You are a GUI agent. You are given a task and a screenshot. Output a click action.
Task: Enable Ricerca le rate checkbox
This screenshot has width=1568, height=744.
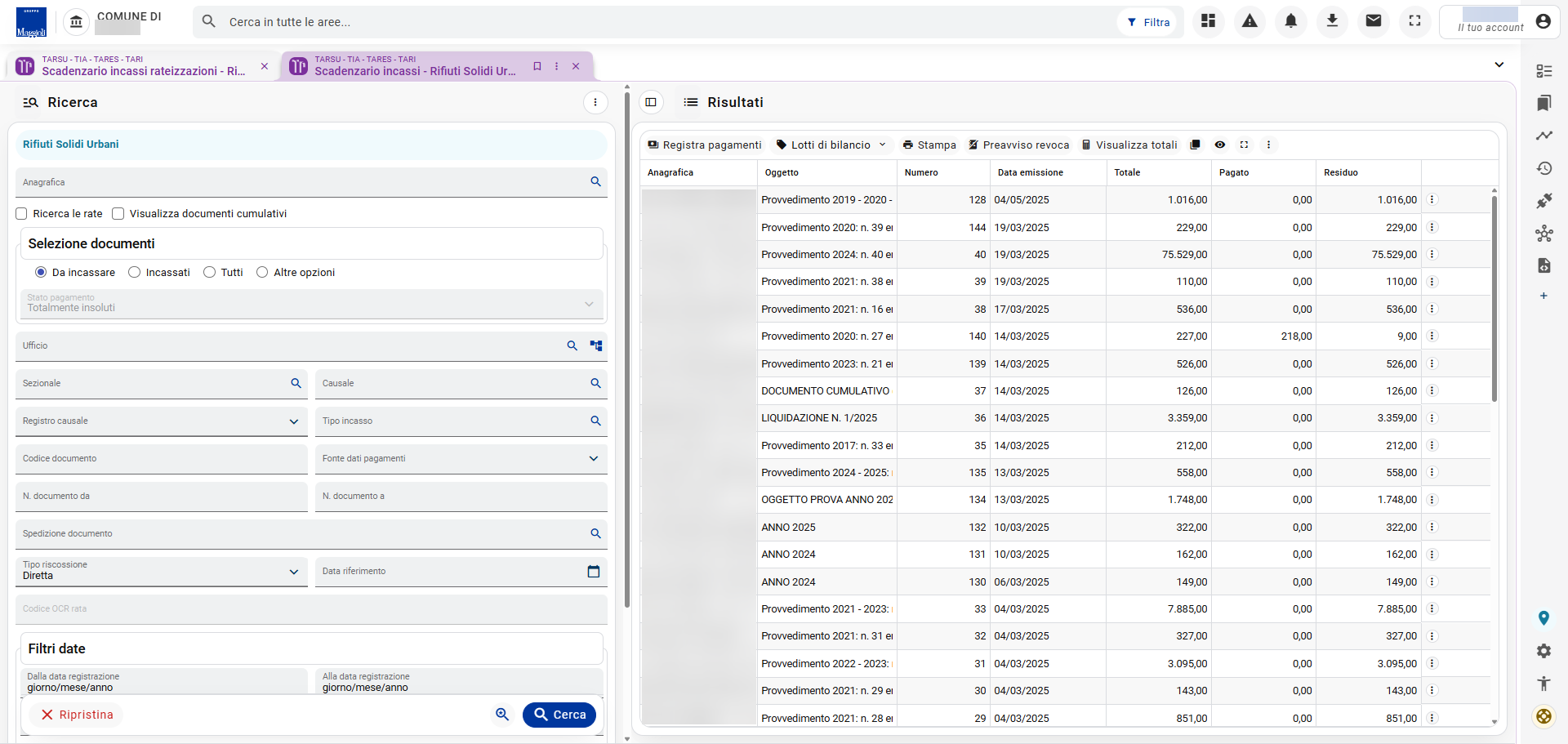pyautogui.click(x=22, y=214)
